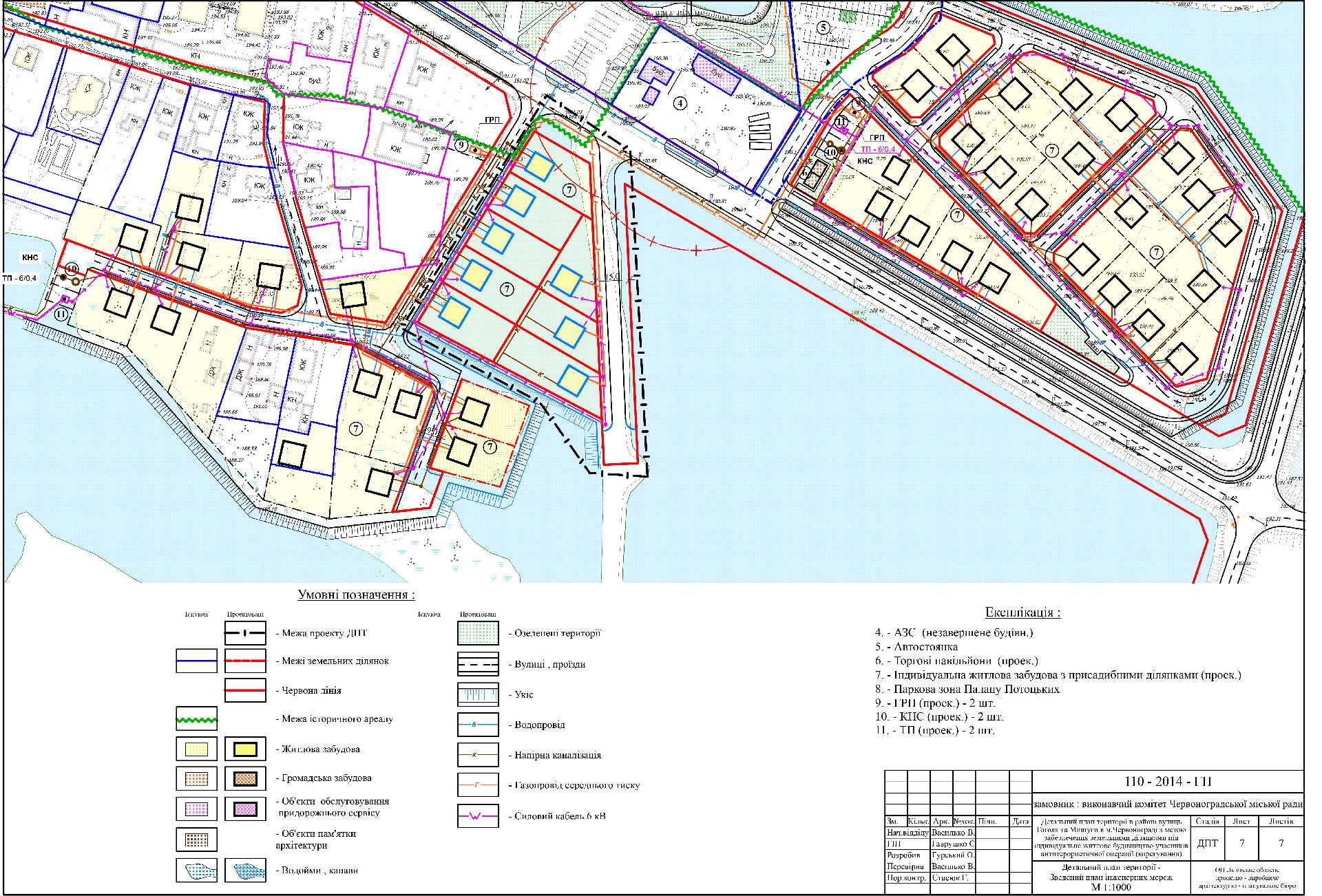
Task: Click the projected Громадська забудова brown swatch
Action: pos(245,778)
